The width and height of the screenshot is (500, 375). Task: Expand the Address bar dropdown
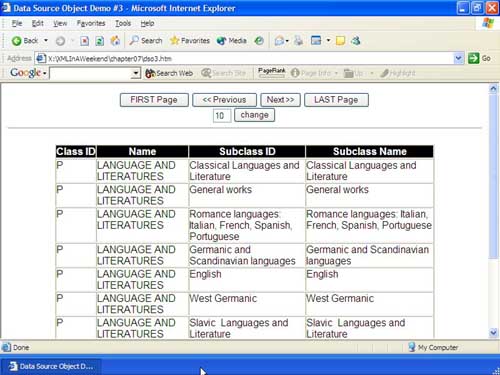pos(459,58)
